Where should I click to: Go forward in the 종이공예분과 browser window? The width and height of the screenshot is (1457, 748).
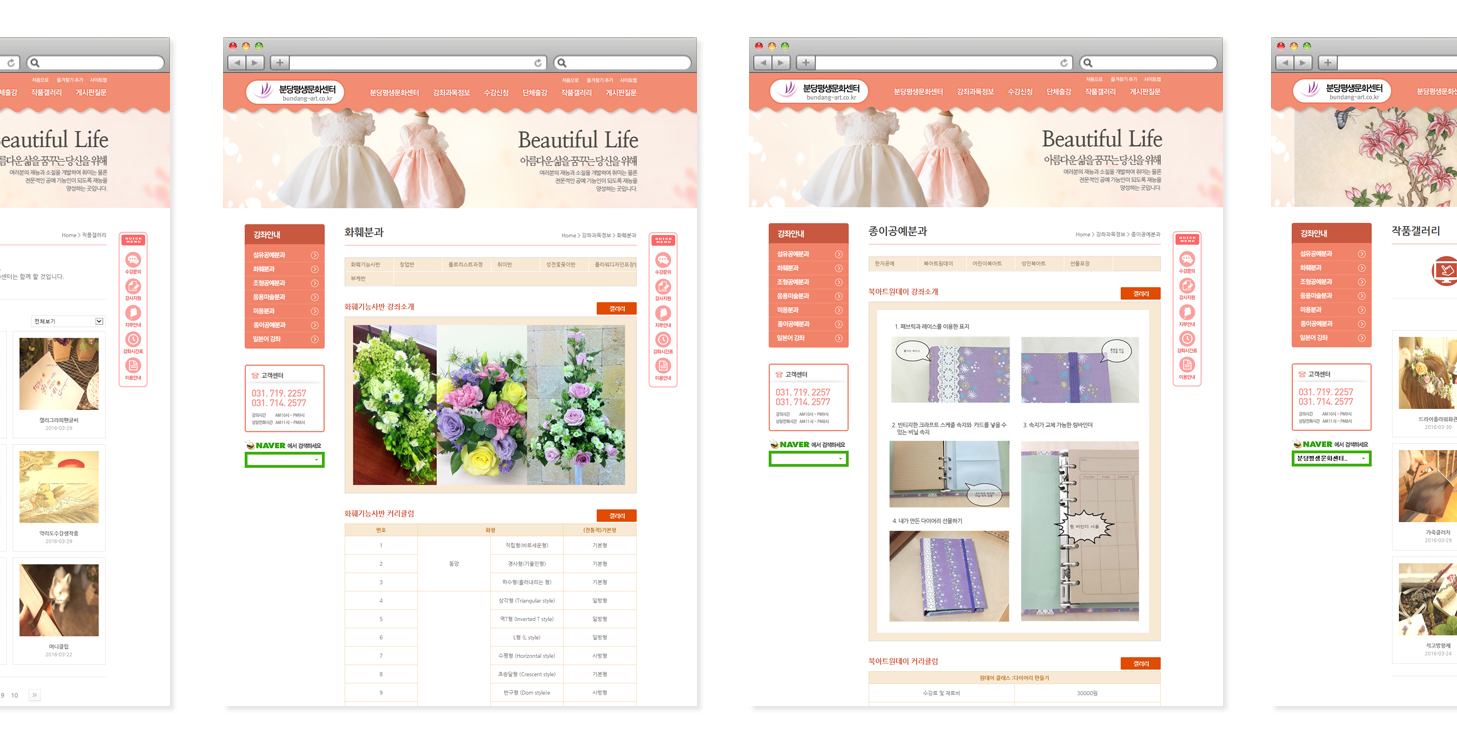tap(780, 63)
